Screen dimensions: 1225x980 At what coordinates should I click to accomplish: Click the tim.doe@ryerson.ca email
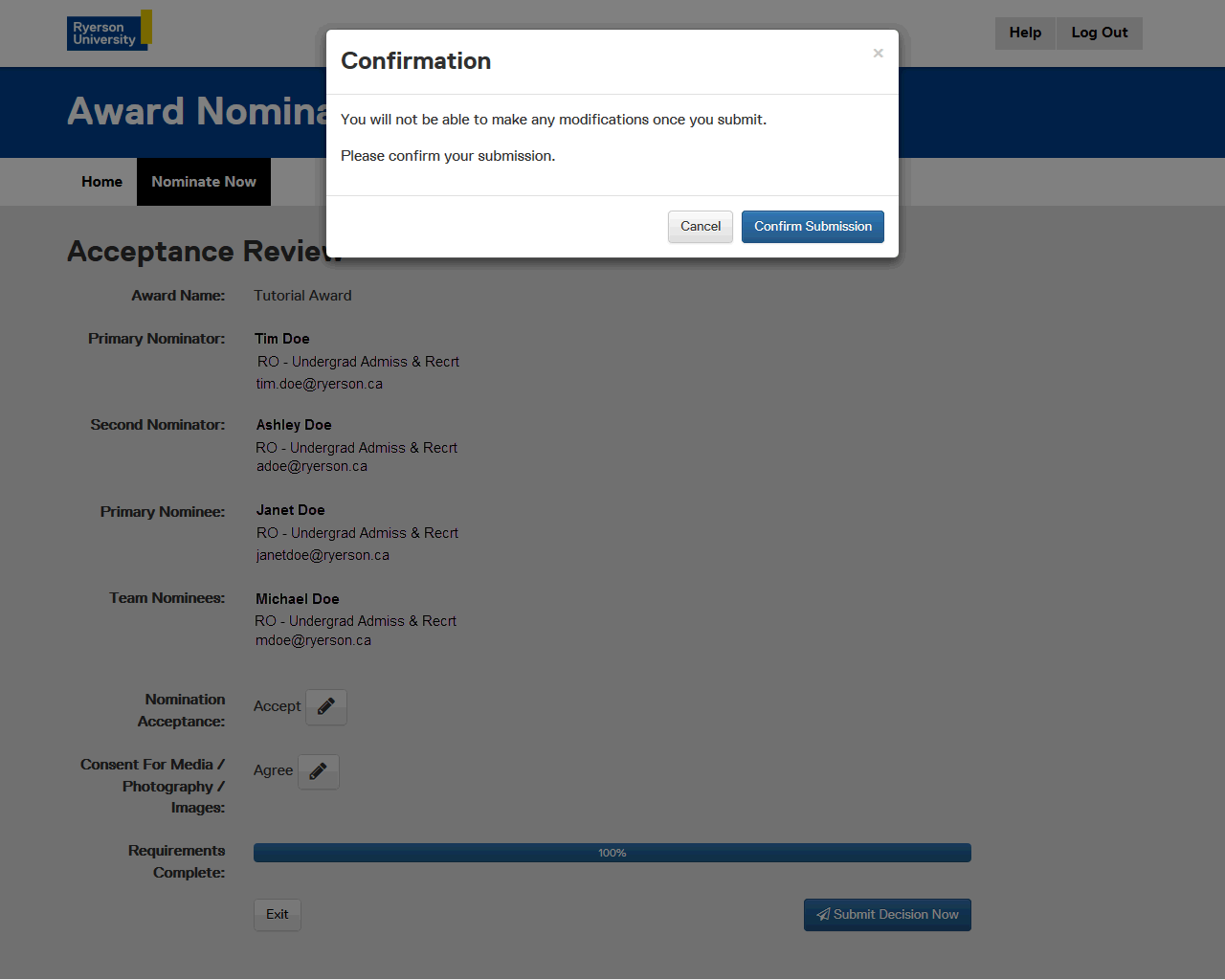tap(319, 384)
